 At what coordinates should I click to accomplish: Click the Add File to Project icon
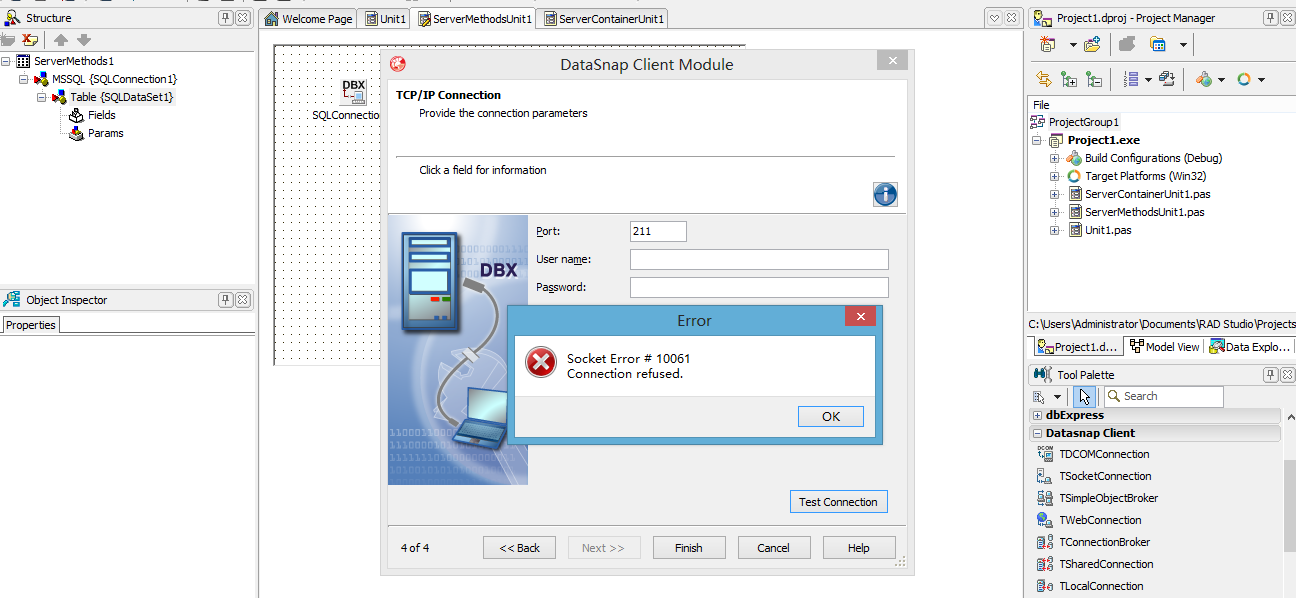1068,78
